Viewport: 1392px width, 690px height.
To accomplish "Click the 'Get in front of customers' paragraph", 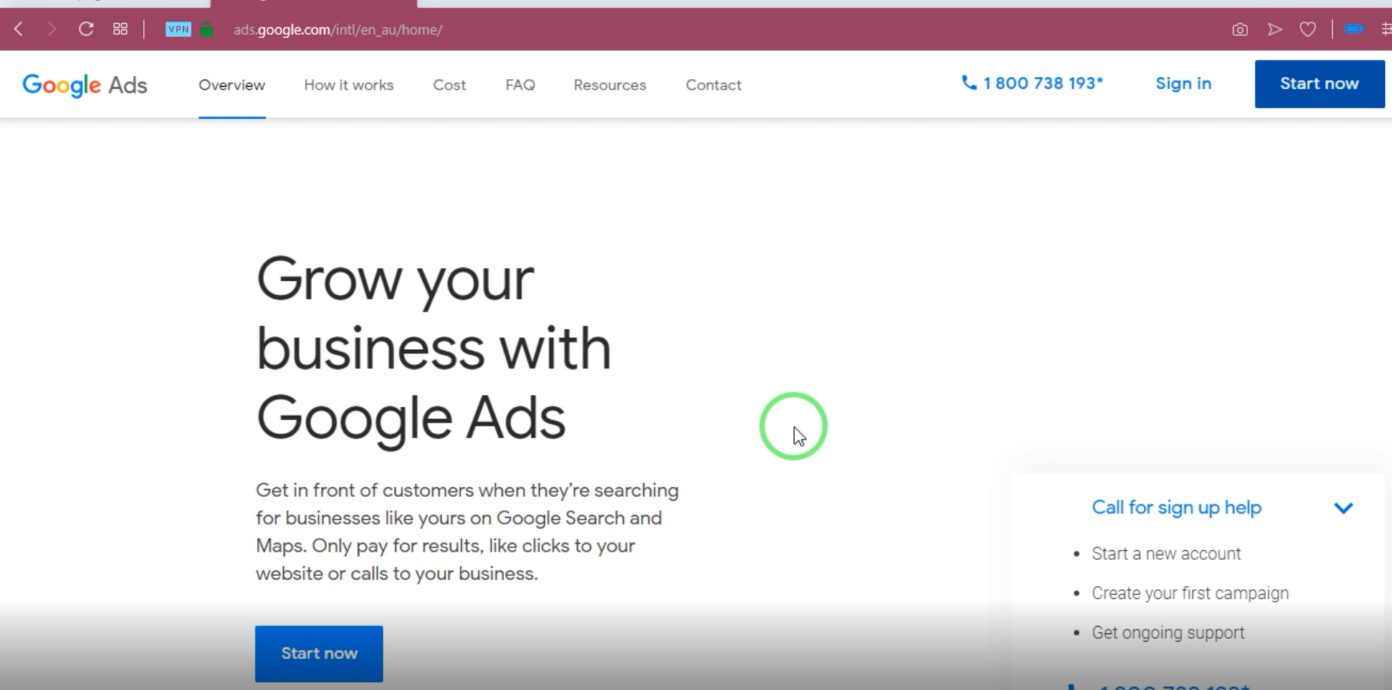I will point(467,532).
